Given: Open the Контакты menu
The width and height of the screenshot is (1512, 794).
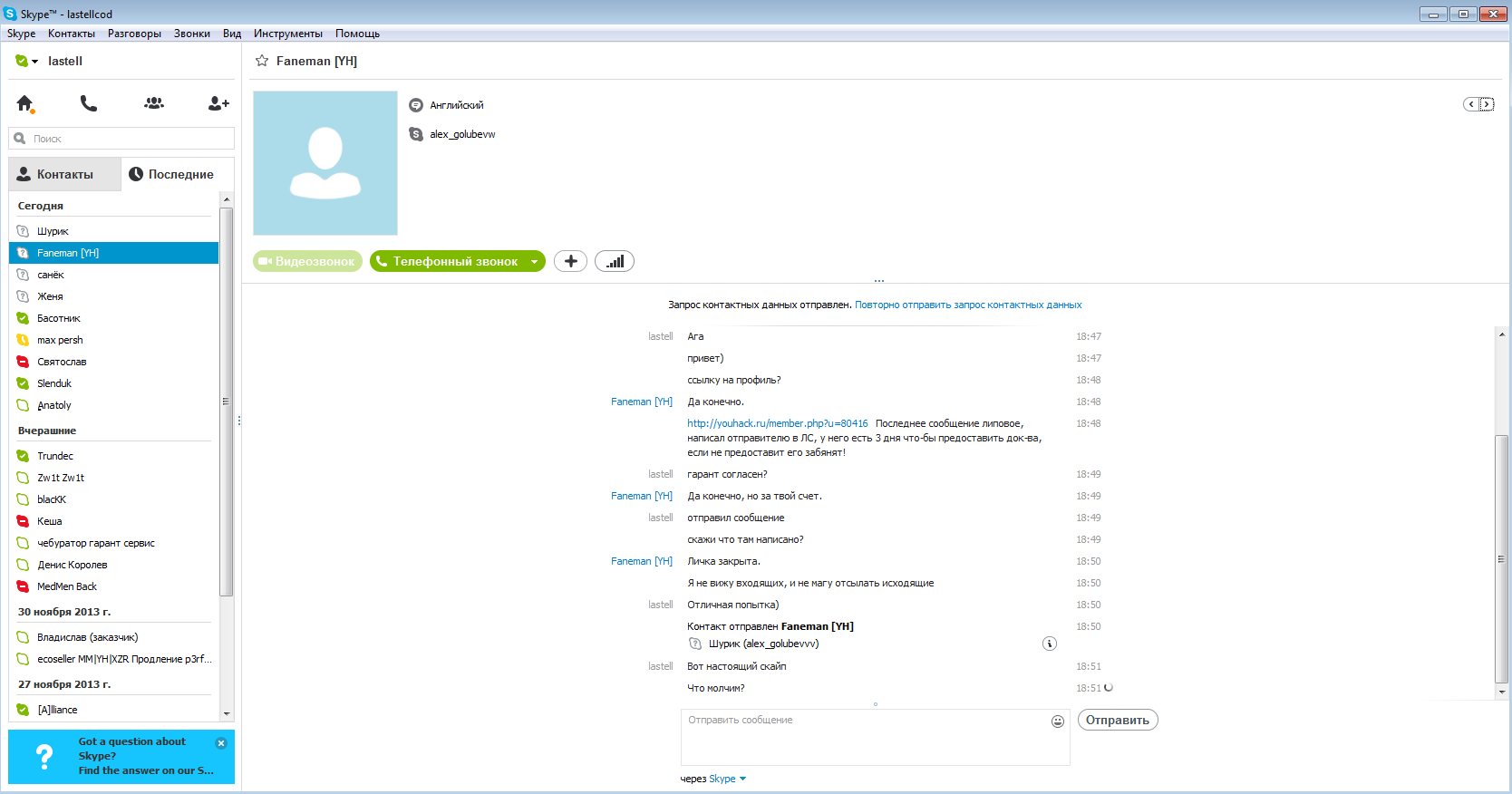Looking at the screenshot, I should (x=72, y=34).
